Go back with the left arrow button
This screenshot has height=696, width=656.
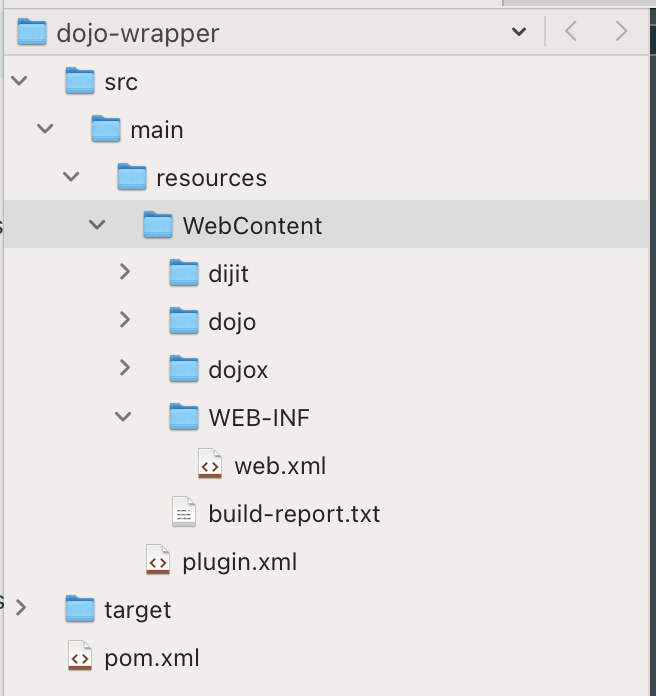click(571, 33)
